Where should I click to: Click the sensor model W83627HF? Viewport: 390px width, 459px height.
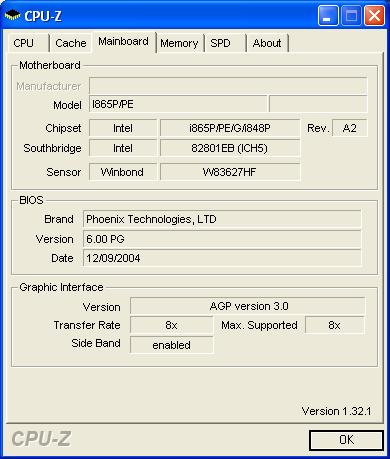230,172
